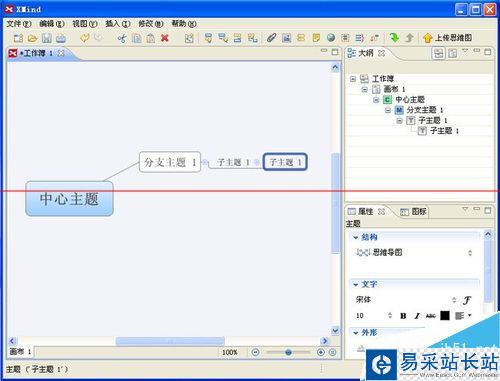Collapse the 结构 properties section
Viewport: 500px width, 381px height.
(x=356, y=237)
